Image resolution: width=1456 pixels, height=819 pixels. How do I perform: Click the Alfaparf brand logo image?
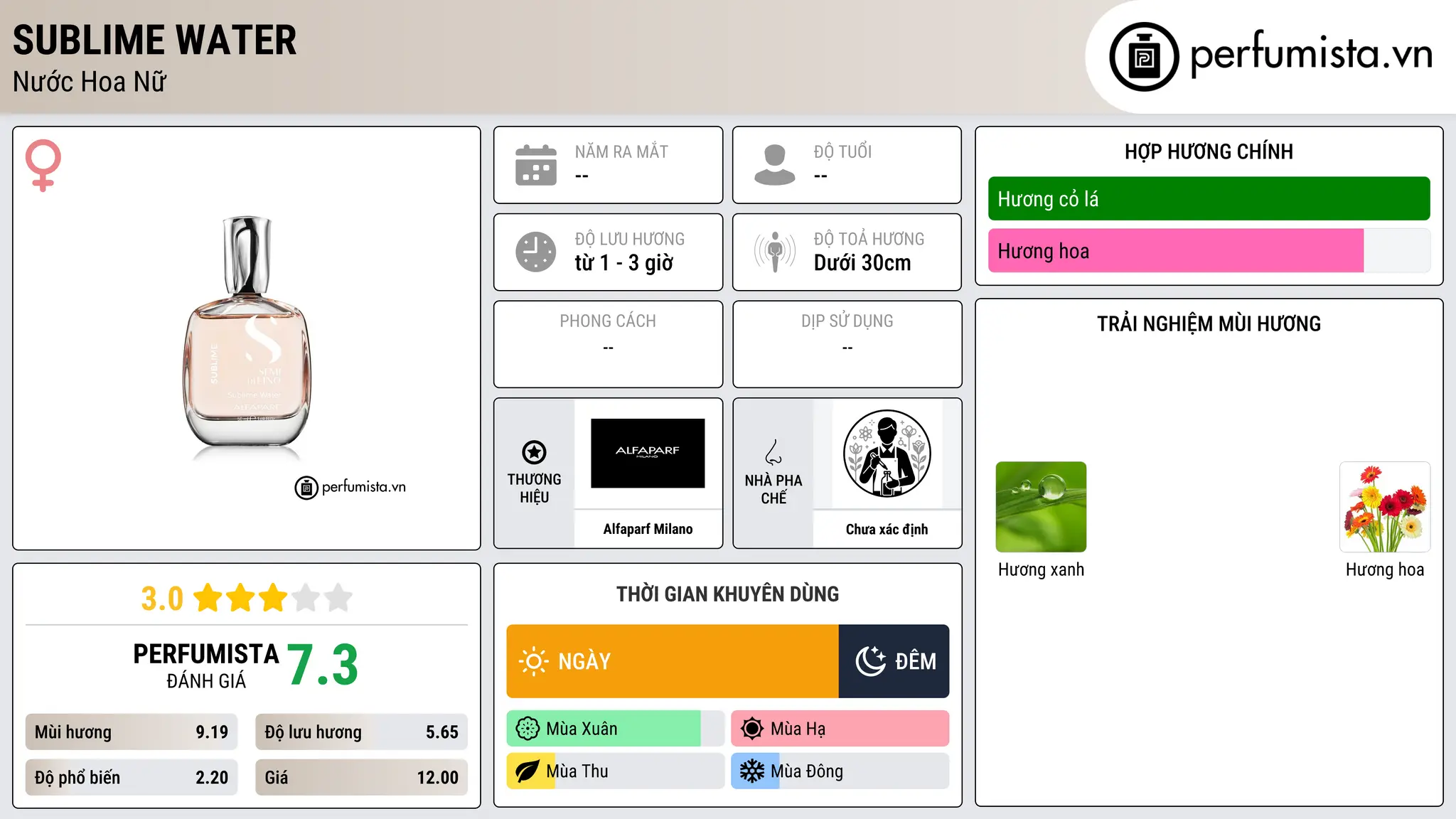pyautogui.click(x=648, y=454)
